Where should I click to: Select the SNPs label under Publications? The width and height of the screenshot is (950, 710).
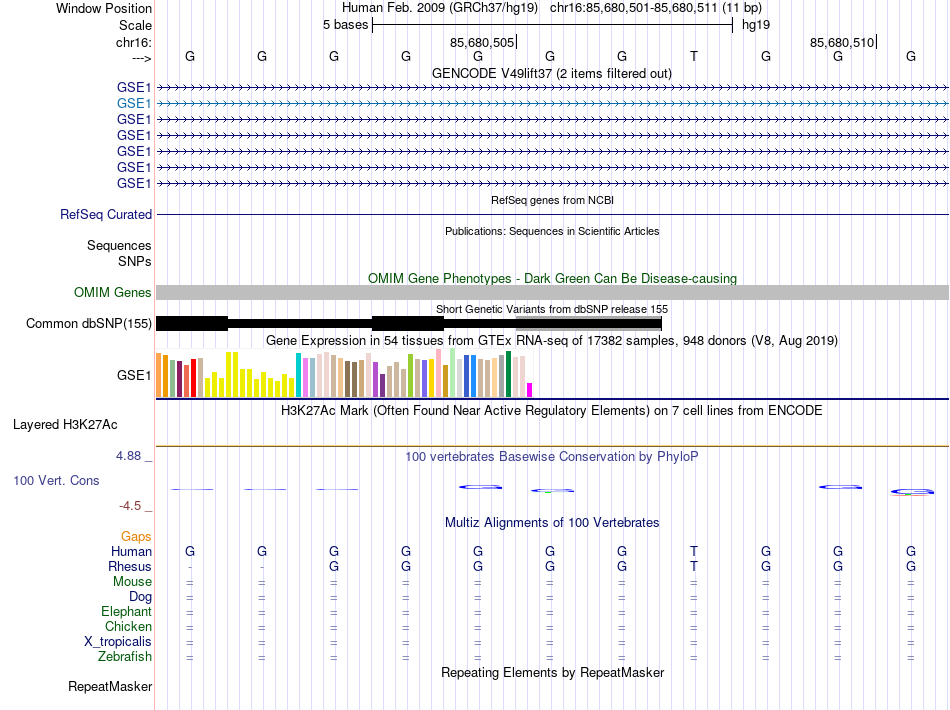pos(135,261)
